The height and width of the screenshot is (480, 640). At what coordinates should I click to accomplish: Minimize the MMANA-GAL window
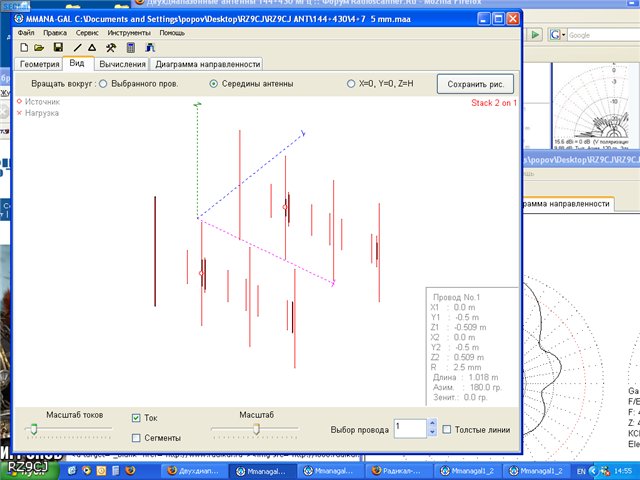pyautogui.click(x=484, y=19)
